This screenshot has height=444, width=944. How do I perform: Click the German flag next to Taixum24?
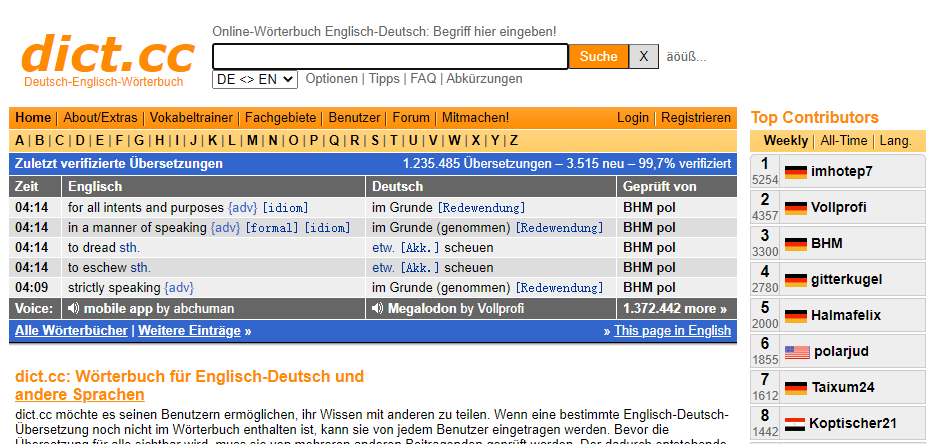(796, 387)
